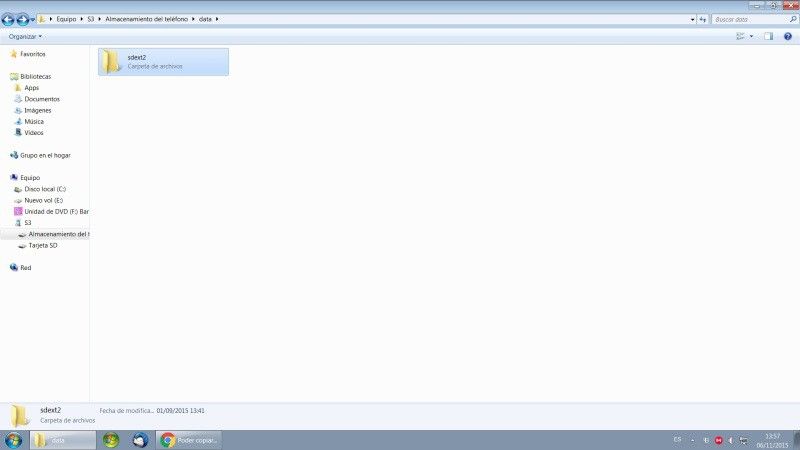Click the taskbar clock showing 06/11/2015
This screenshot has height=450, width=800.
tap(772, 441)
